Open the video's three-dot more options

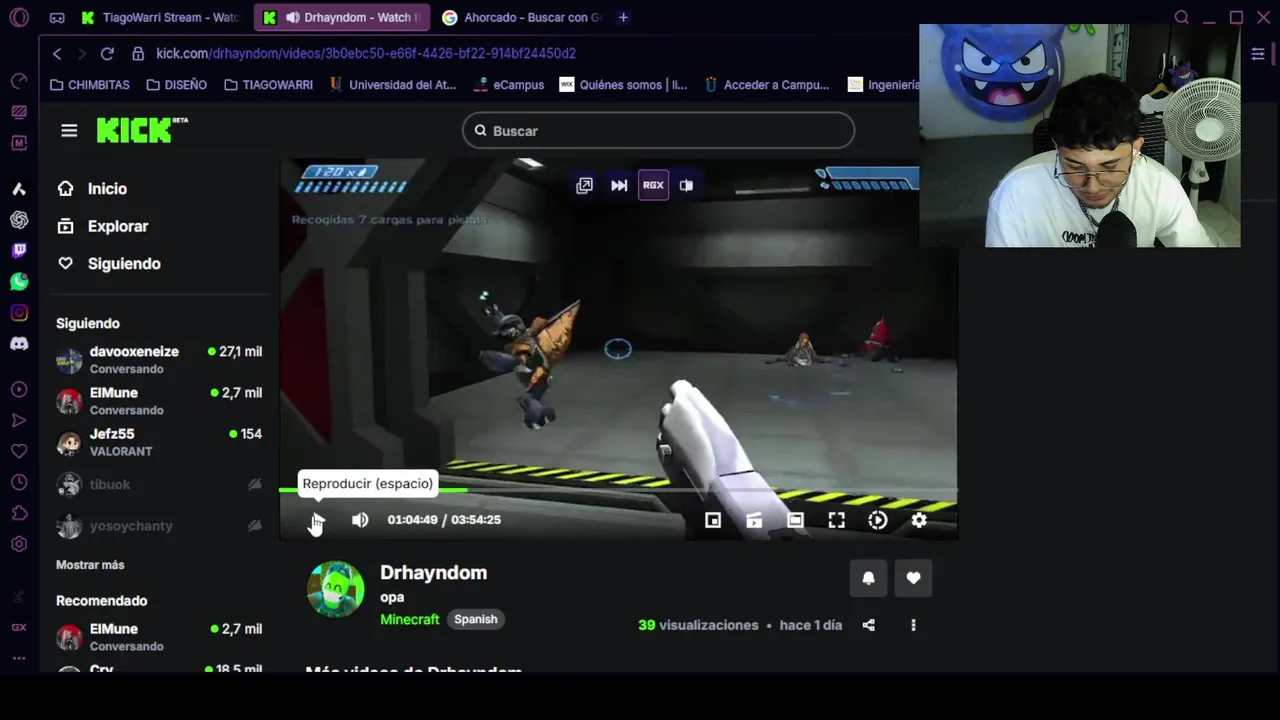tap(913, 625)
